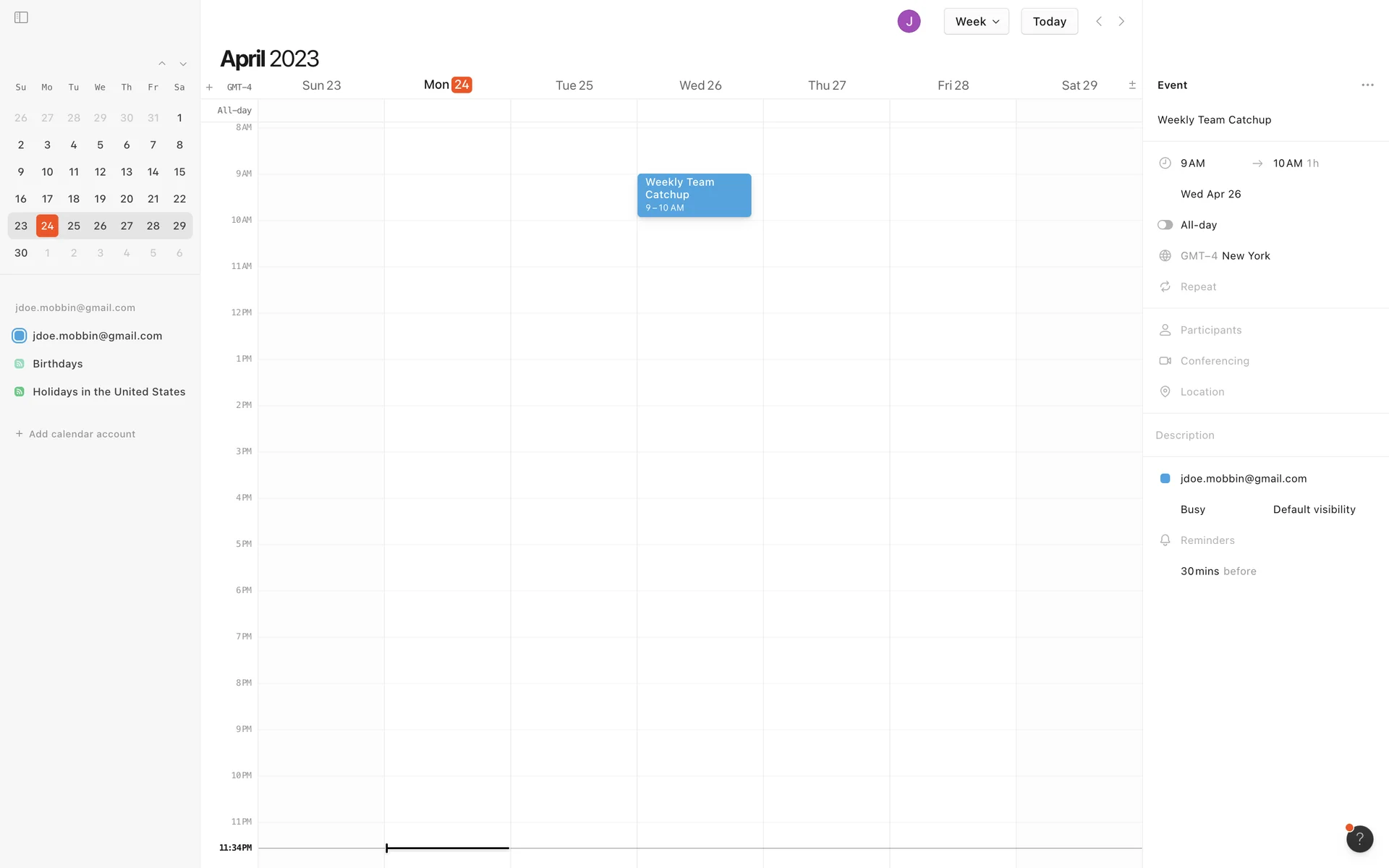Open the Week view dropdown
1389x868 pixels.
tap(976, 21)
